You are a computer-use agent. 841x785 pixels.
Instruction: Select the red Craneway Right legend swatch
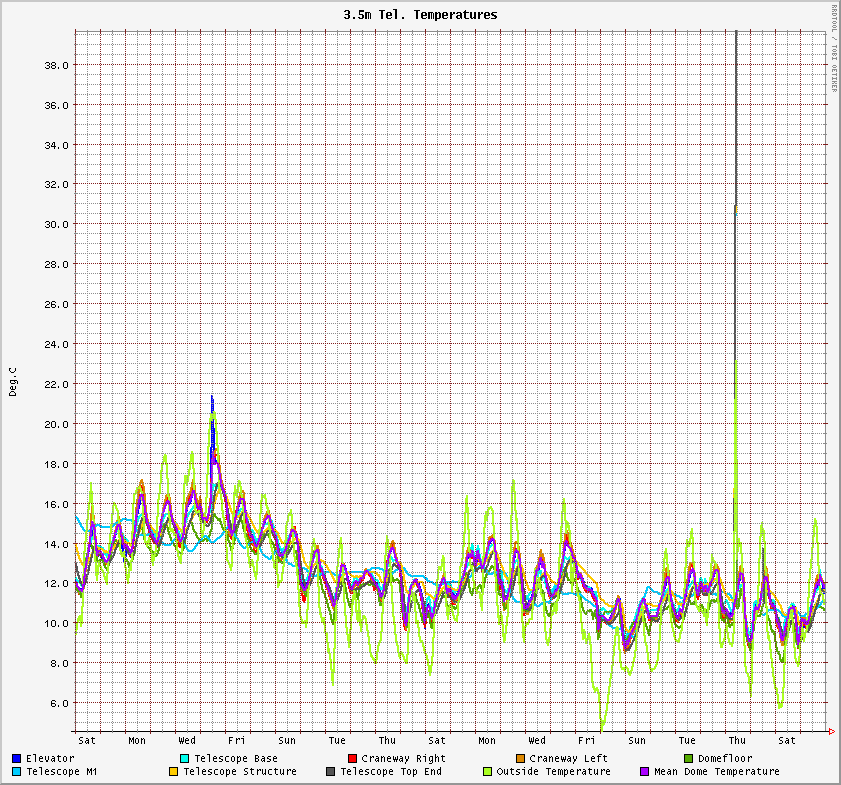[x=352, y=759]
